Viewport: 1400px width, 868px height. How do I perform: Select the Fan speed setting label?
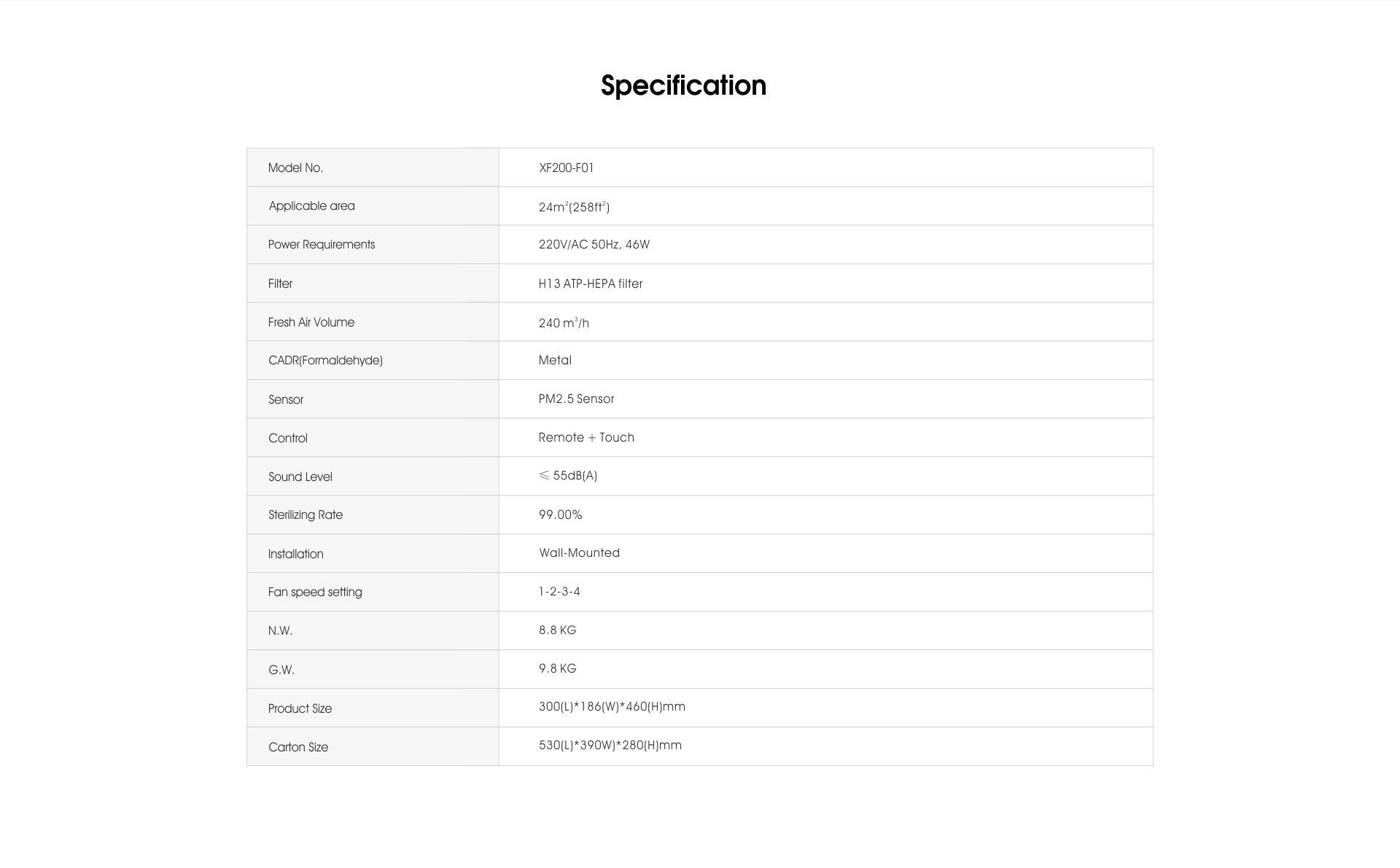(315, 592)
